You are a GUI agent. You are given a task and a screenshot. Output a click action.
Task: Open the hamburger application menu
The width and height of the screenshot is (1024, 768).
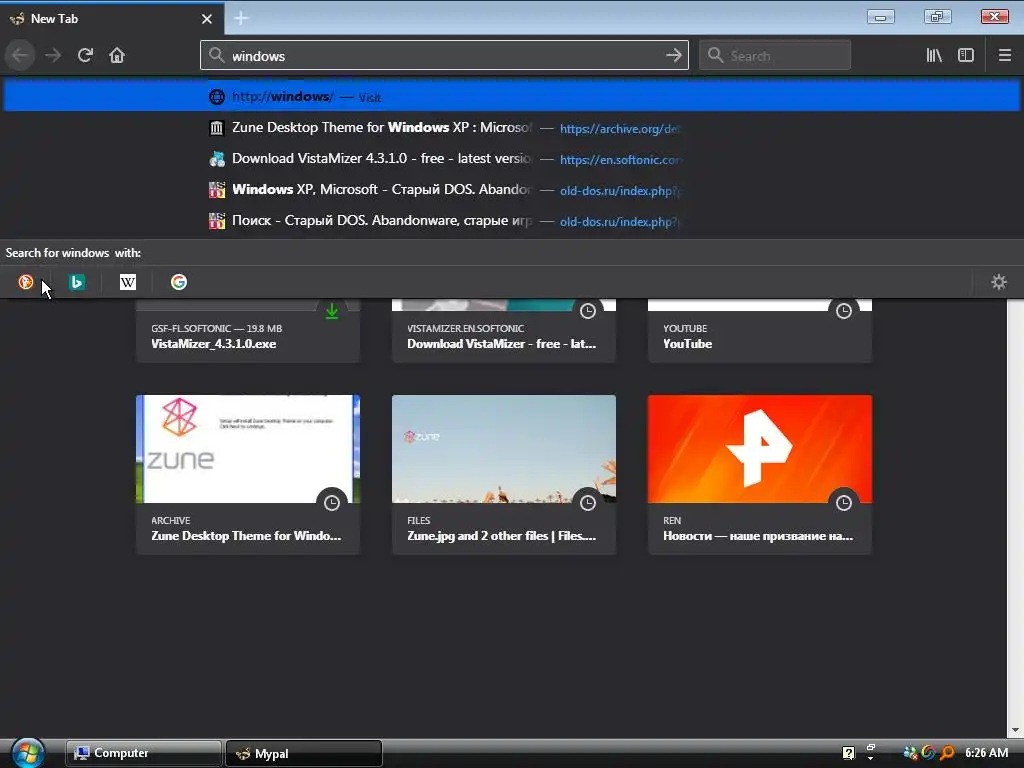point(1005,56)
